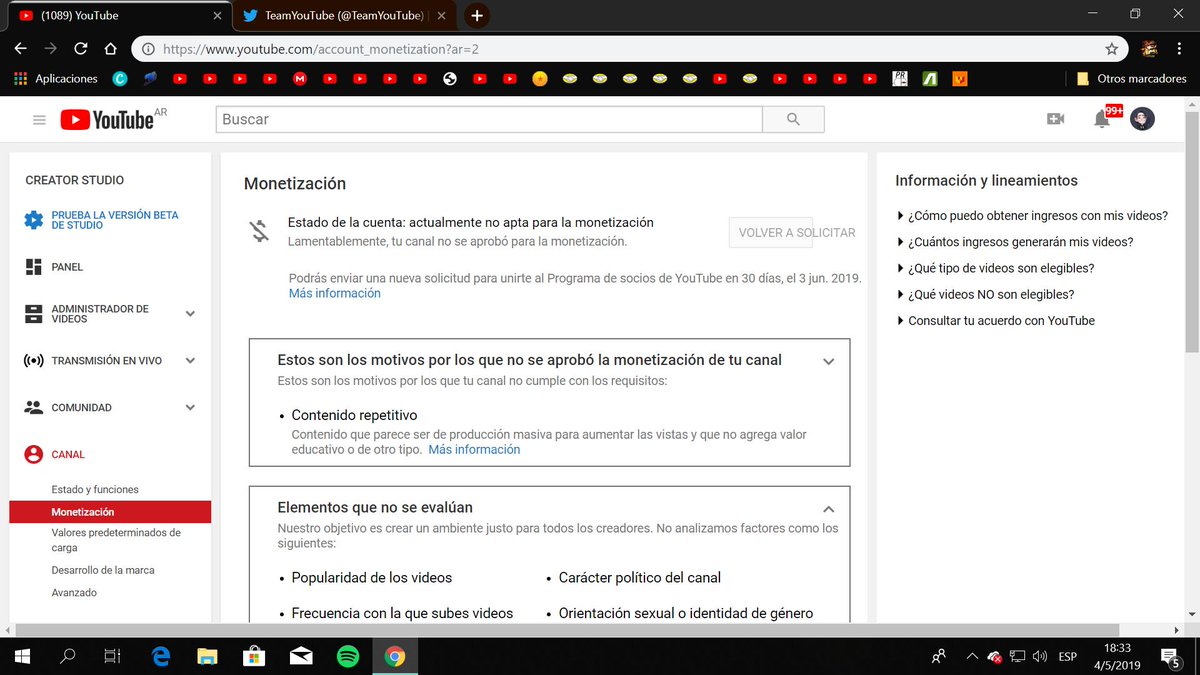Image resolution: width=1200 pixels, height=675 pixels.
Task: Open the YouTube hamburger guide menu
Action: 39,120
